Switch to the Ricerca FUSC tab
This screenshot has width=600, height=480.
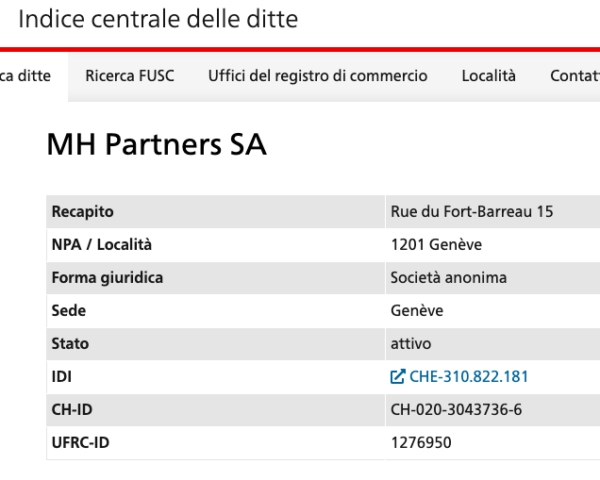point(130,76)
